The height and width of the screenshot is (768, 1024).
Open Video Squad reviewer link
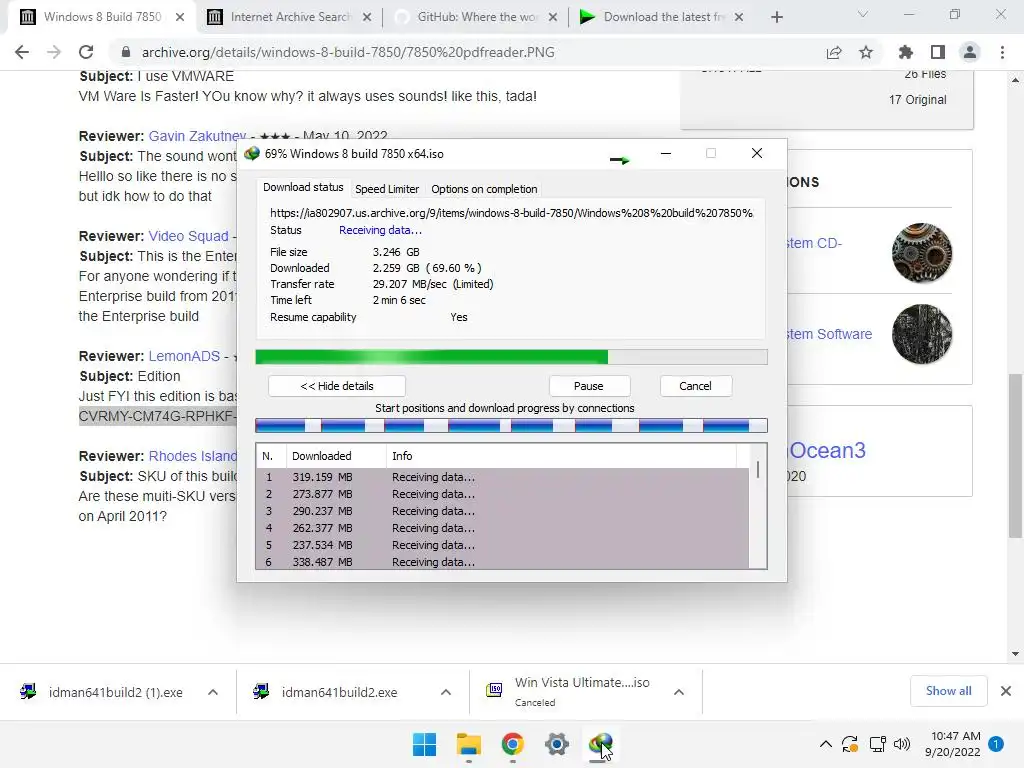tap(188, 236)
